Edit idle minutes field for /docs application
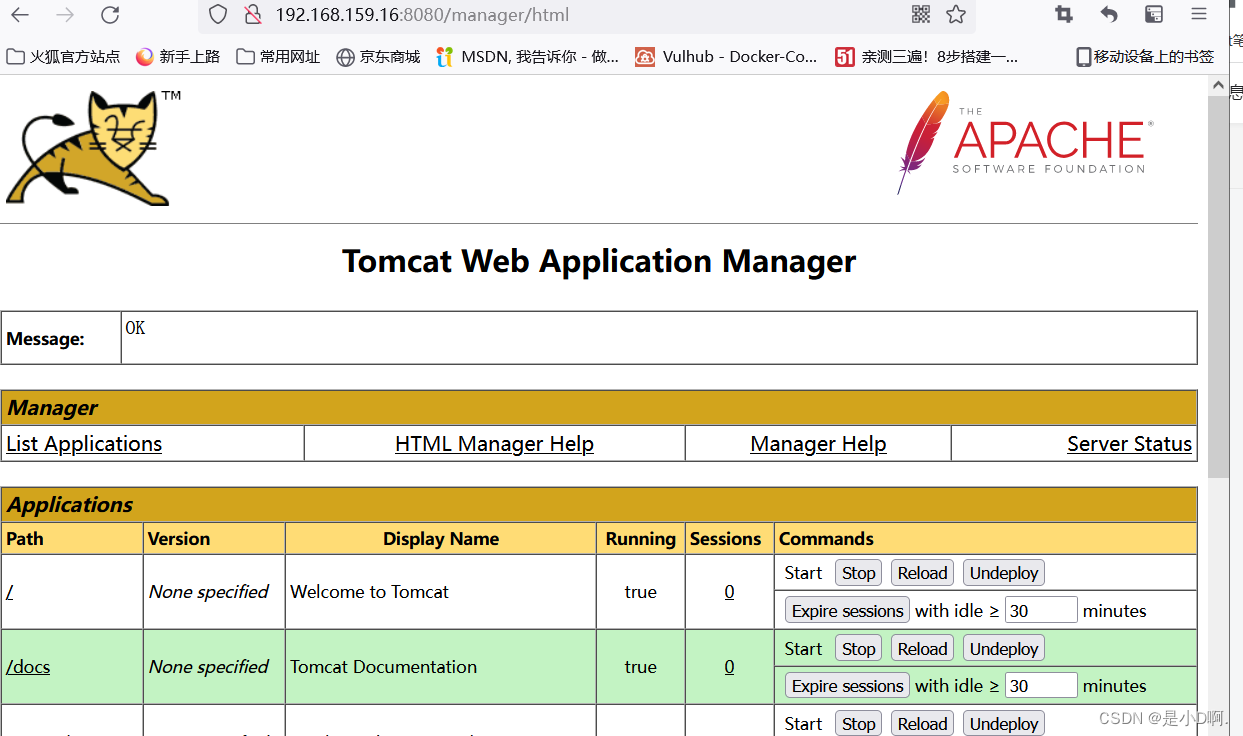 point(1041,685)
